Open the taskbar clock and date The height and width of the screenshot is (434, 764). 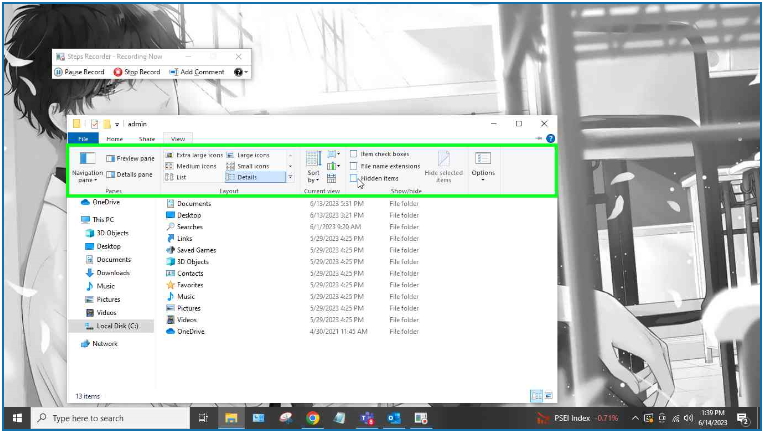[715, 418]
